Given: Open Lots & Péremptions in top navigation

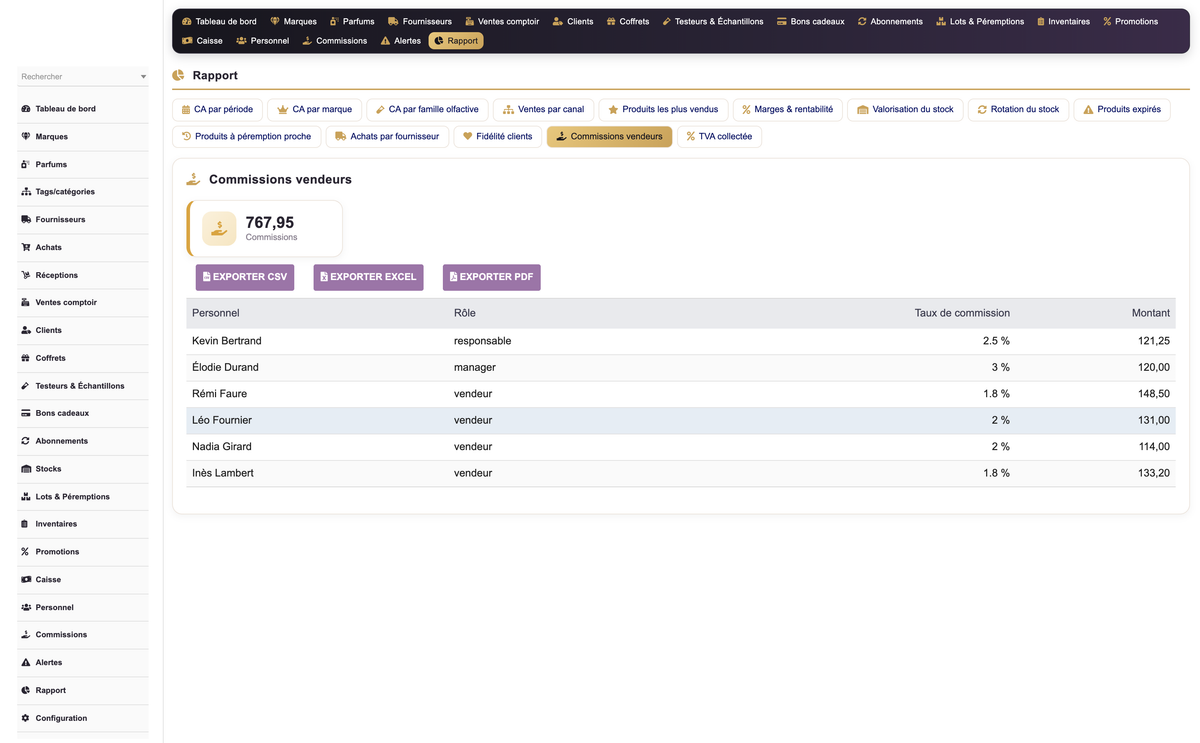Looking at the screenshot, I should click(980, 21).
